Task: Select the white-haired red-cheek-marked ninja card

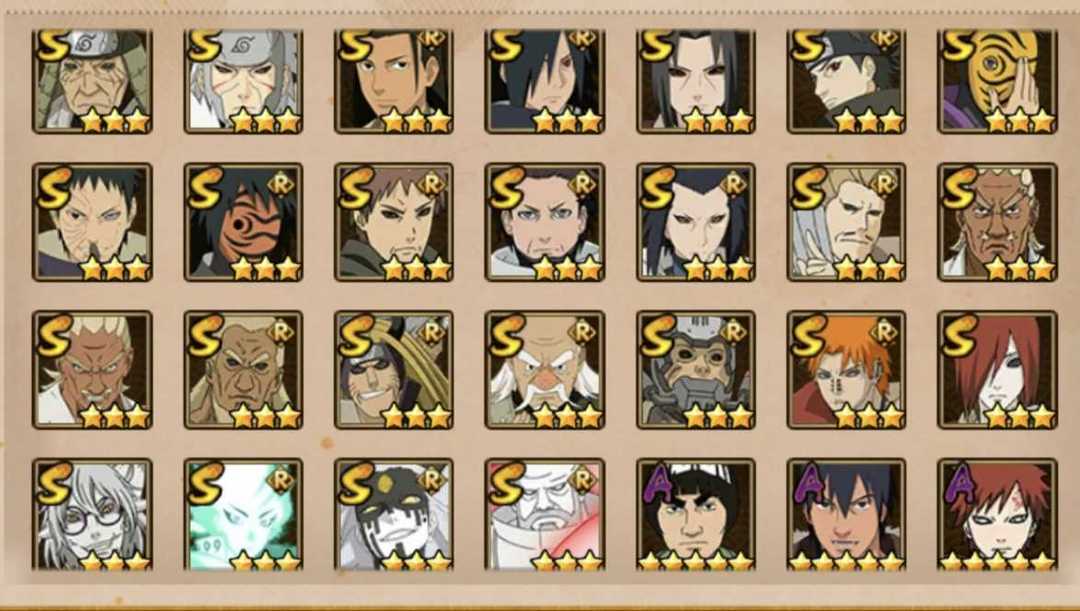Action: (243, 81)
